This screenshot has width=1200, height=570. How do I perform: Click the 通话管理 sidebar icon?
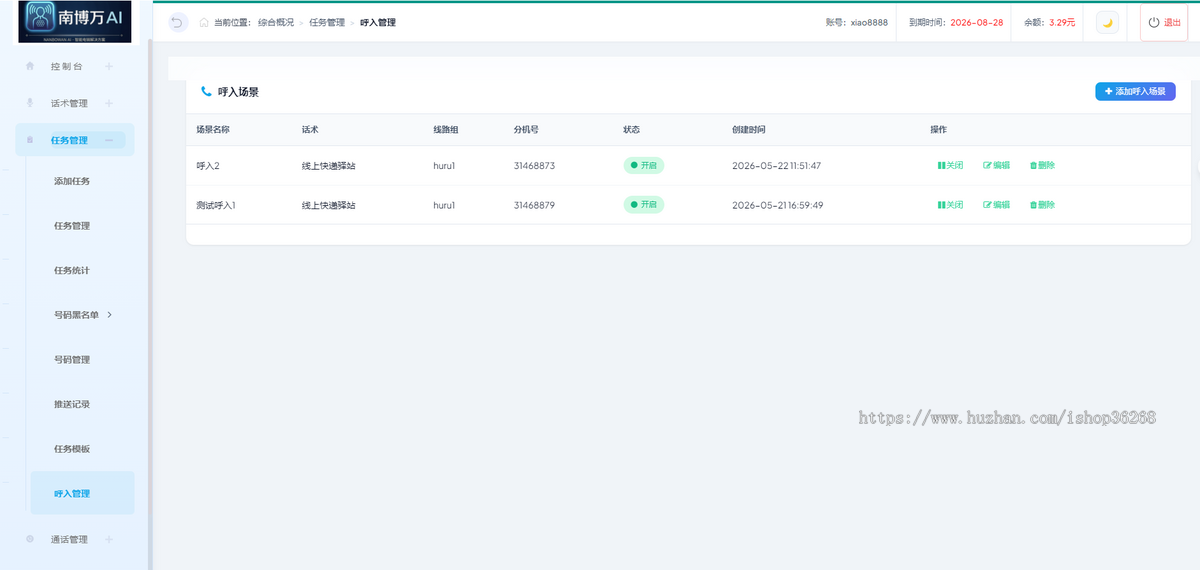(x=30, y=539)
